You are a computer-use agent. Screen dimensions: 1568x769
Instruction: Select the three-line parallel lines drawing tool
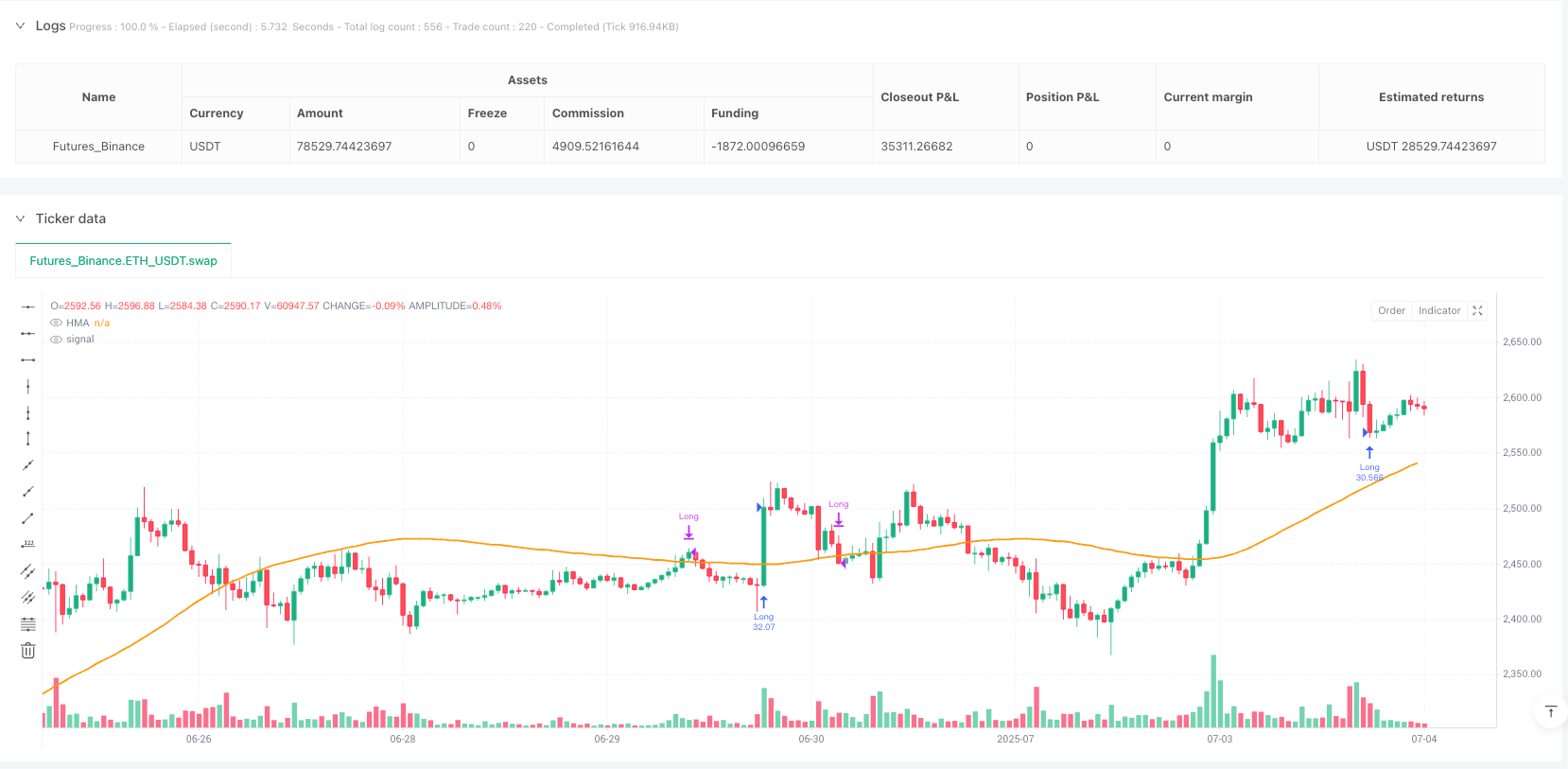click(28, 597)
